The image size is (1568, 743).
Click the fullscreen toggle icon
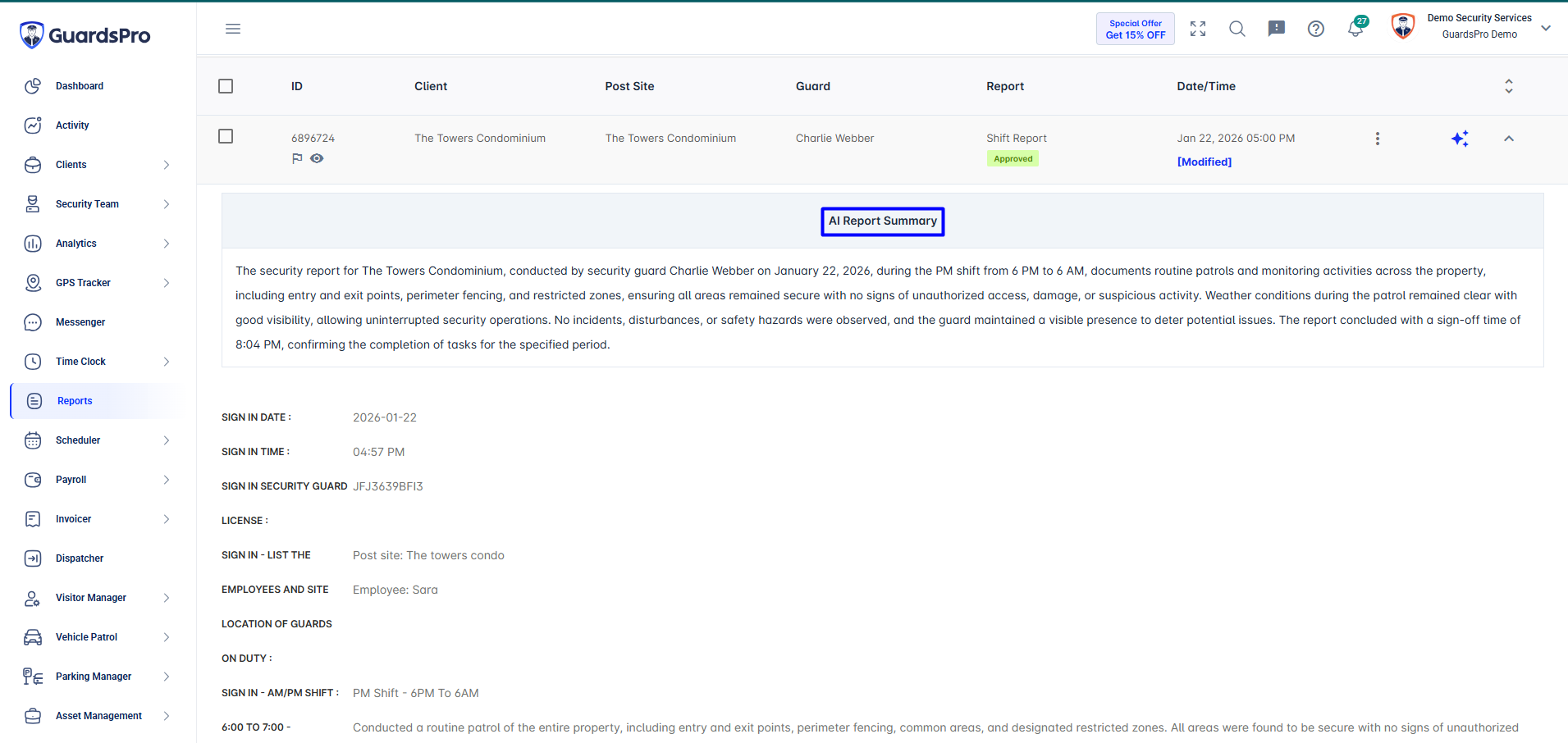pyautogui.click(x=1198, y=29)
